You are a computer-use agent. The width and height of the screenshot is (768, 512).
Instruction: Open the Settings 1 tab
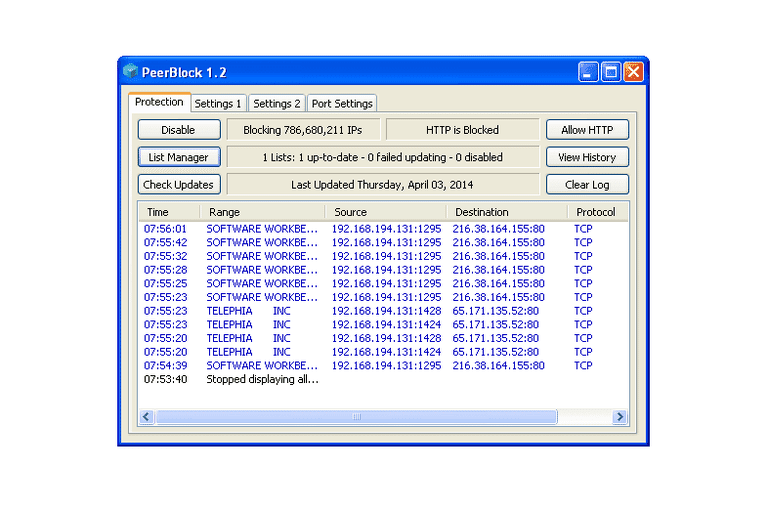click(x=218, y=103)
